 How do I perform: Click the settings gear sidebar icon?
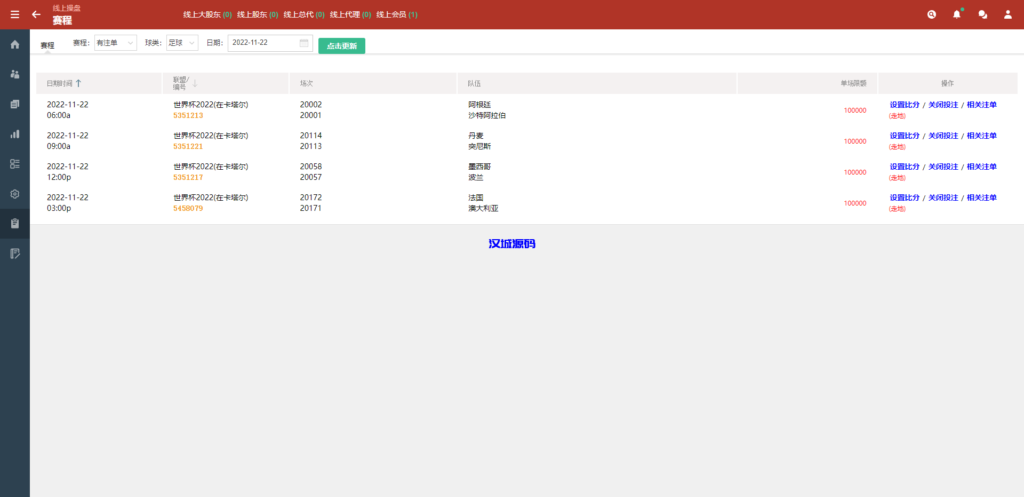coord(14,194)
